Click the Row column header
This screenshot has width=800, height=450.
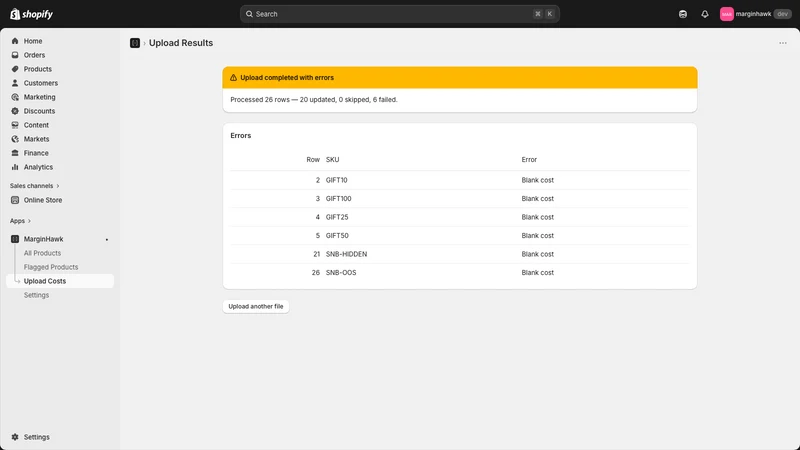(313, 160)
